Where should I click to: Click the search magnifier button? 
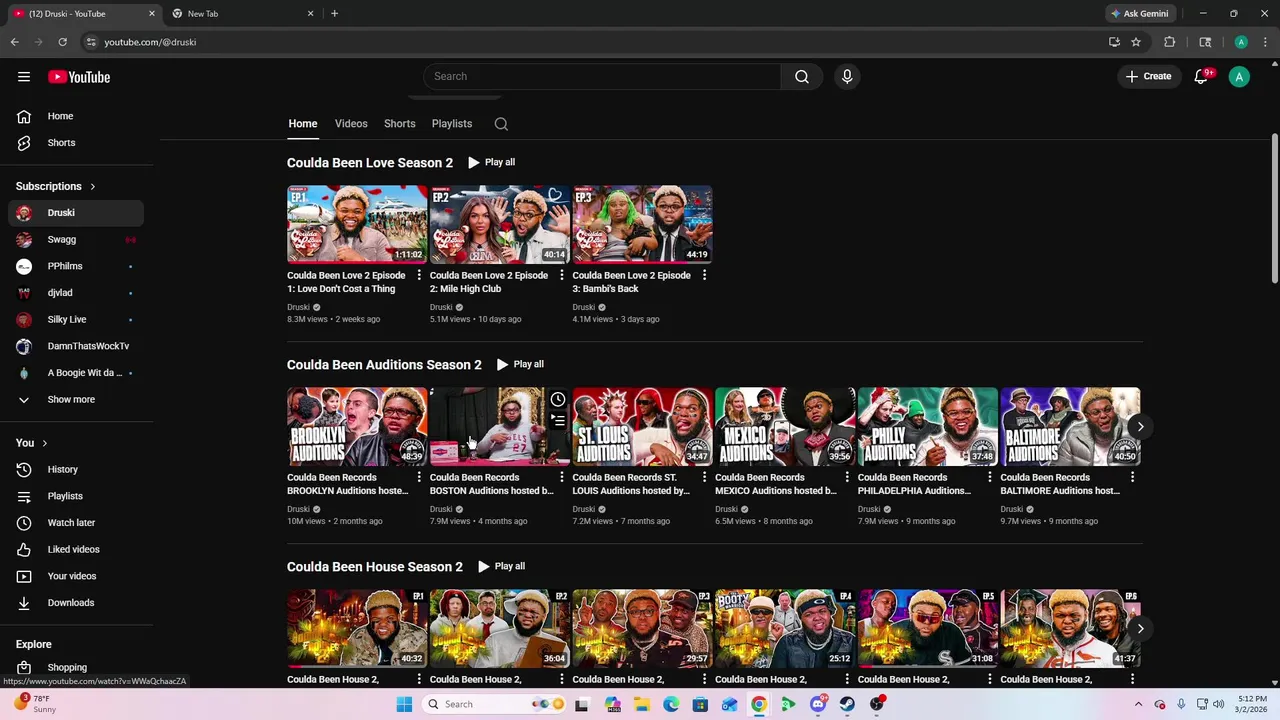tap(802, 77)
